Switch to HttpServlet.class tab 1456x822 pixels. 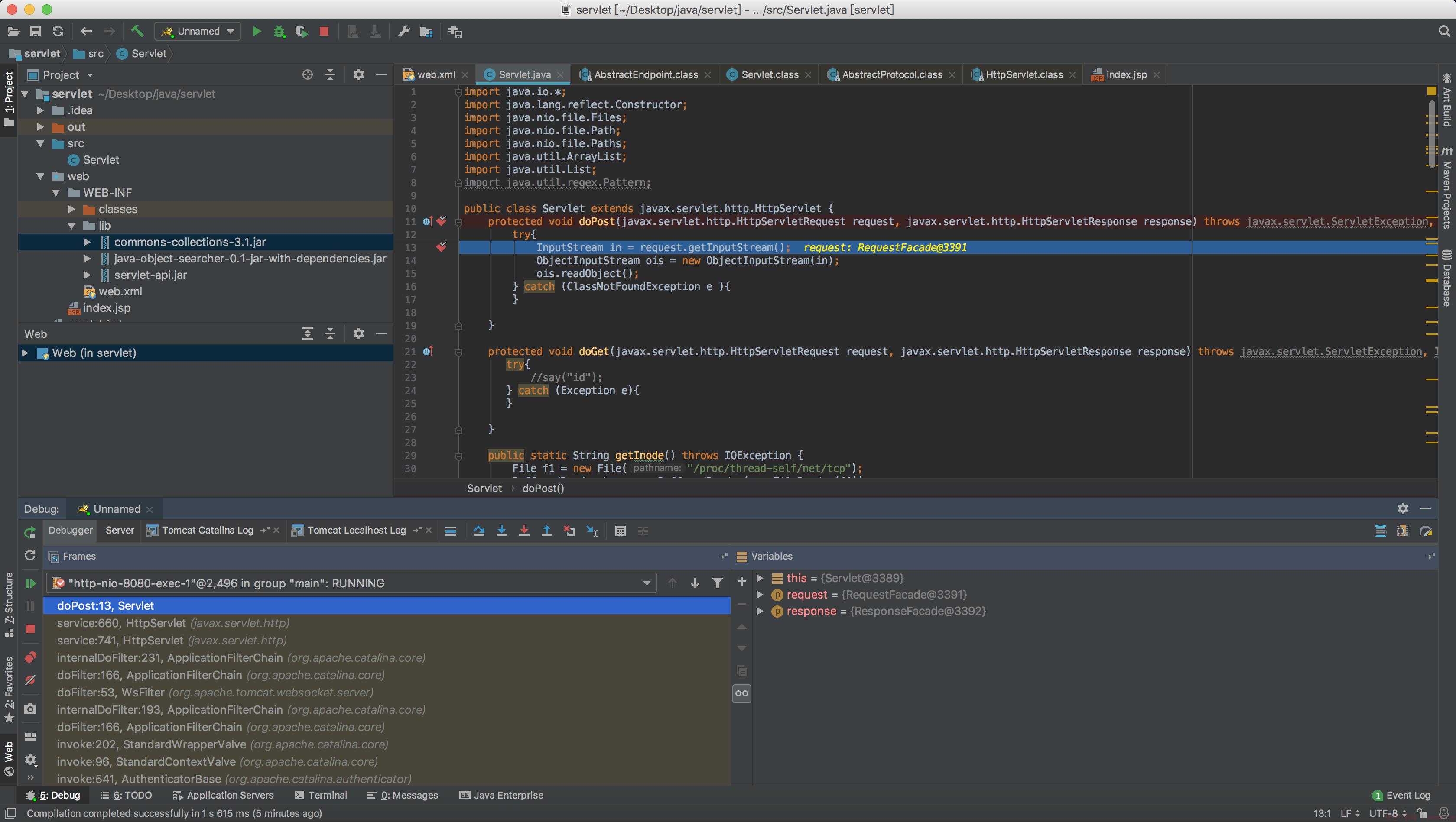click(x=1024, y=74)
